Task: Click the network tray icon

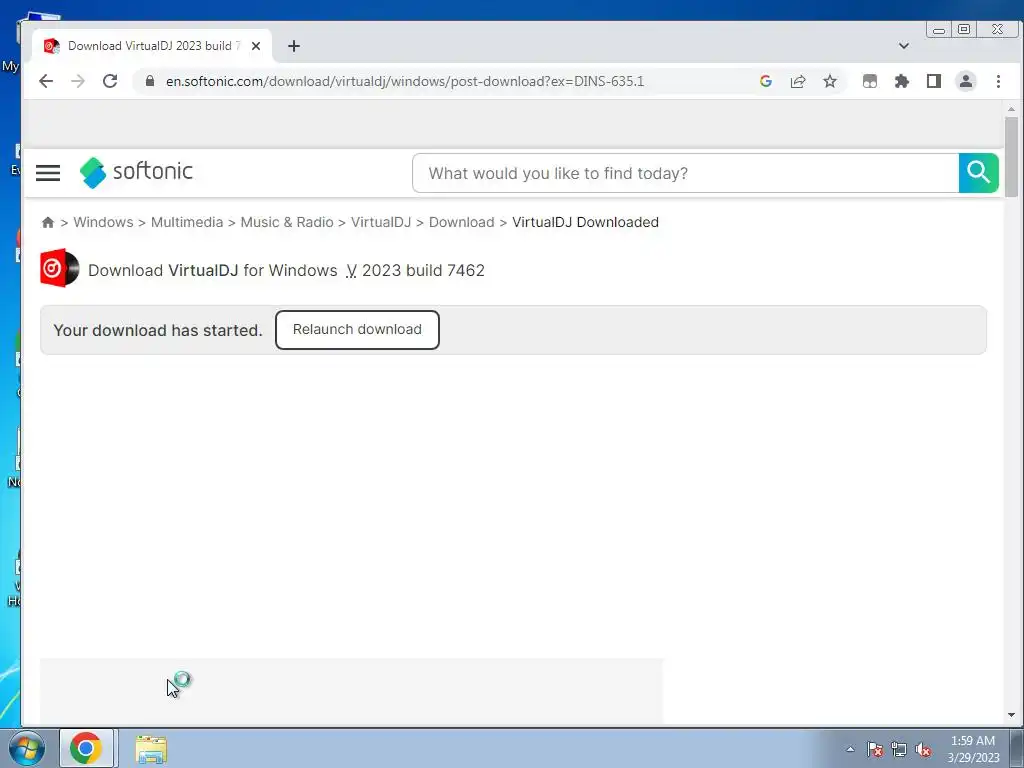Action: pyautogui.click(x=899, y=749)
